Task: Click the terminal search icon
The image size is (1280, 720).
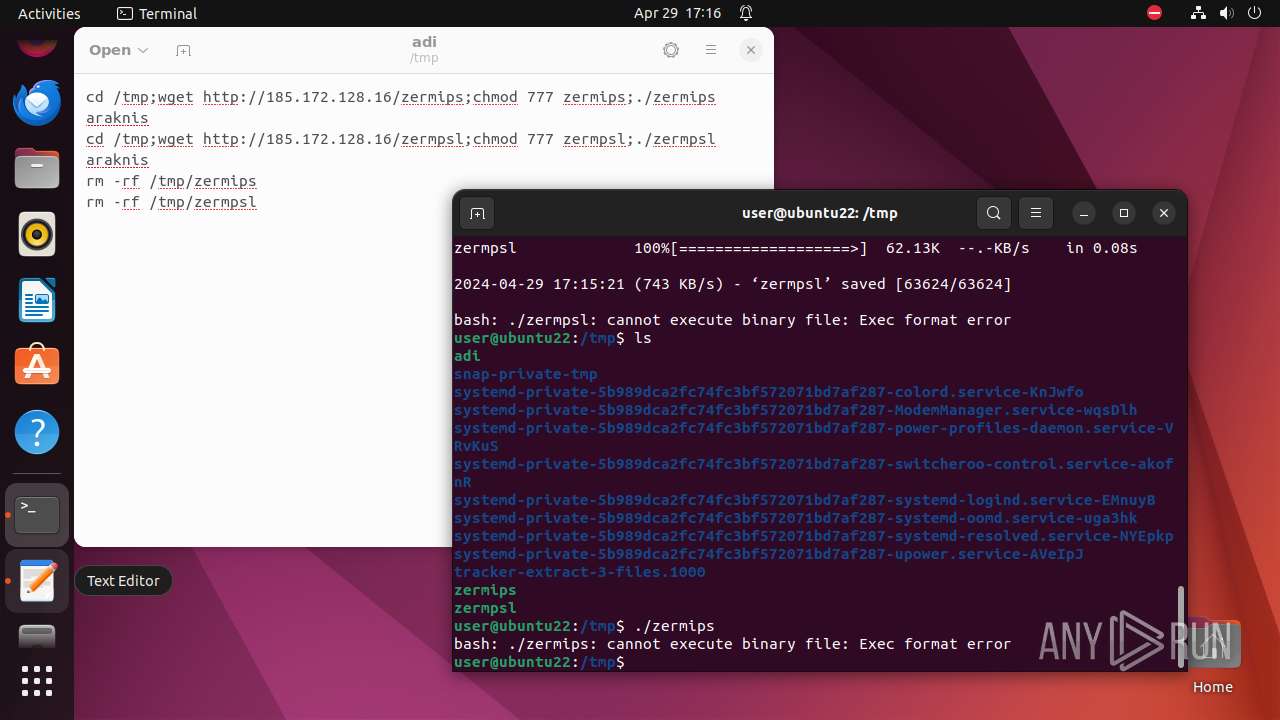Action: pyautogui.click(x=993, y=213)
